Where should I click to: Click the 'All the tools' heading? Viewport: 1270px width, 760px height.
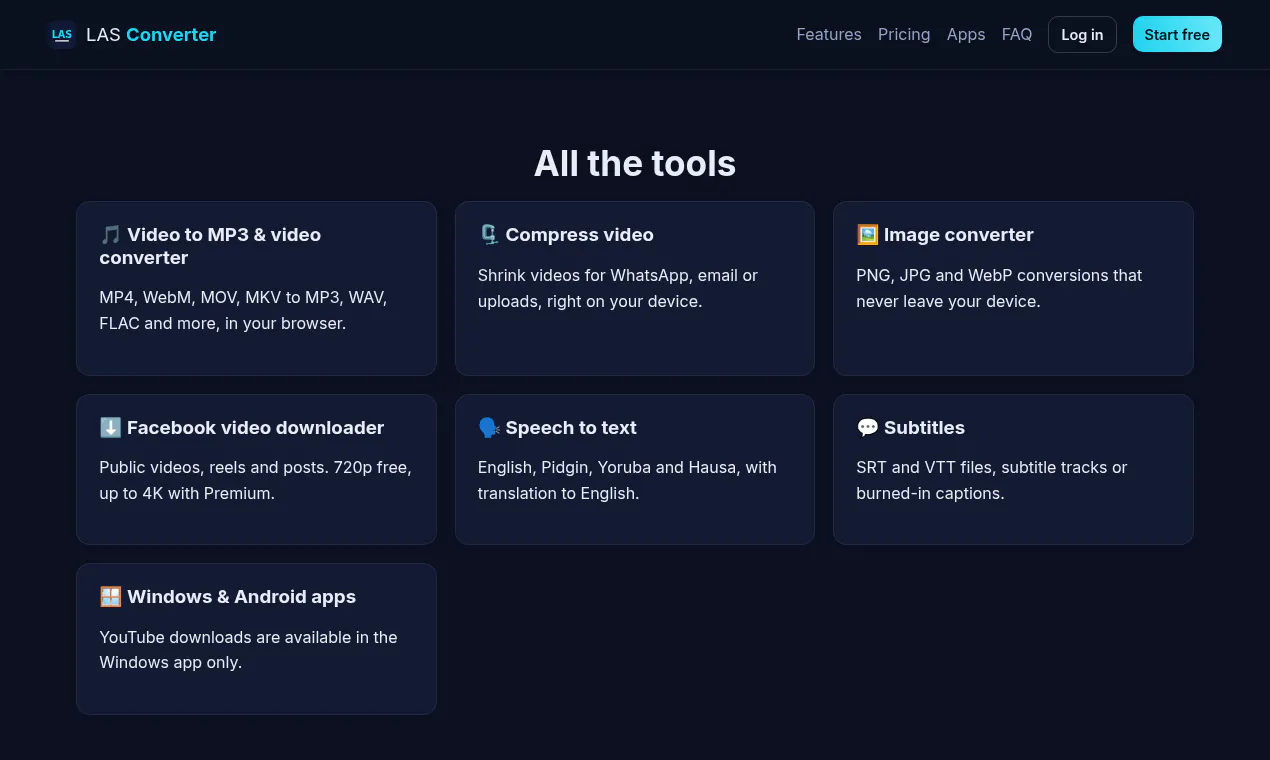click(x=635, y=163)
